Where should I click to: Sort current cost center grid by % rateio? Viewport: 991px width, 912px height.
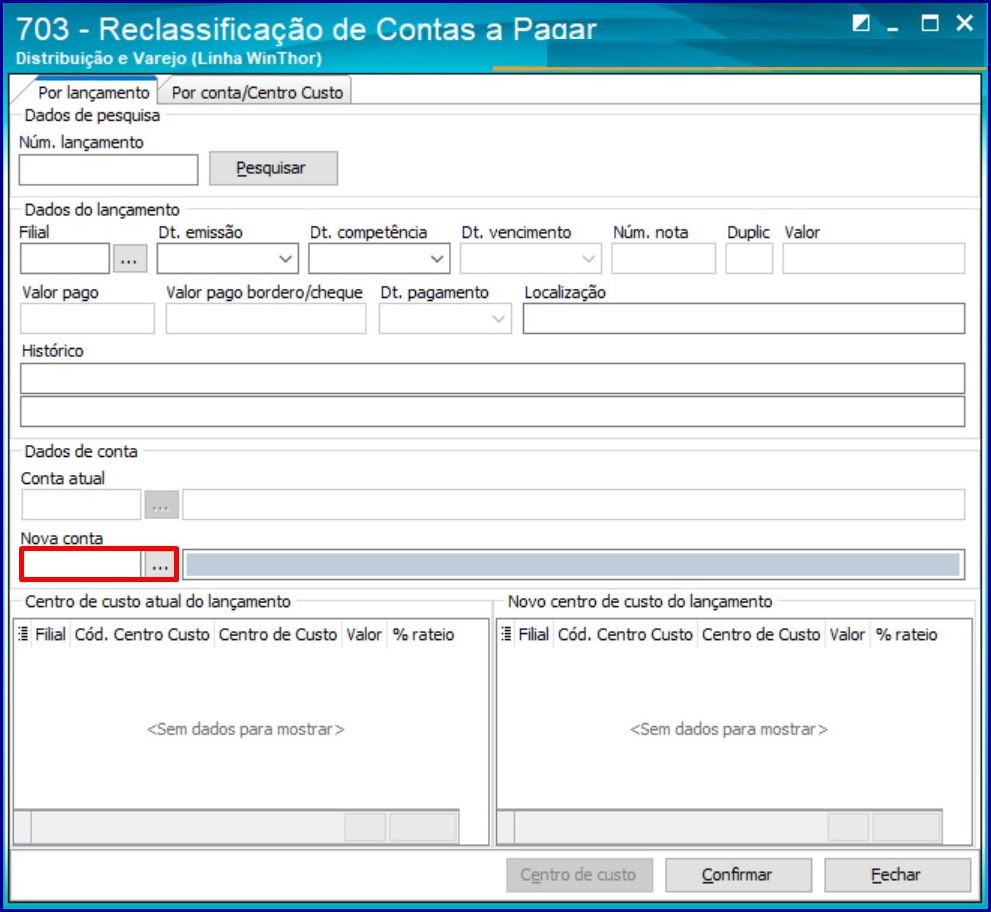423,634
